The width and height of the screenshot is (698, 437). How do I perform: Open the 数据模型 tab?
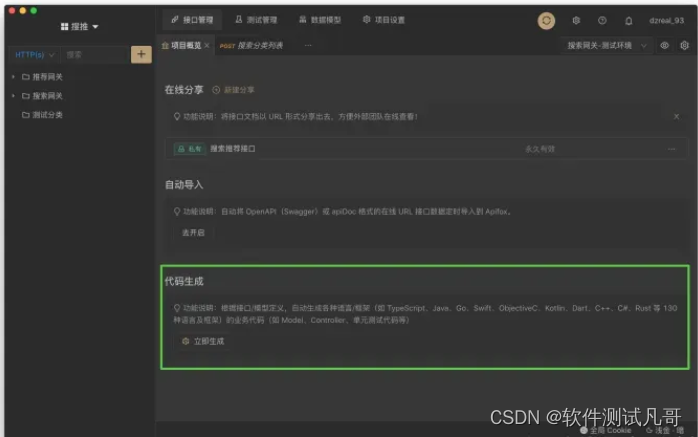pos(318,19)
